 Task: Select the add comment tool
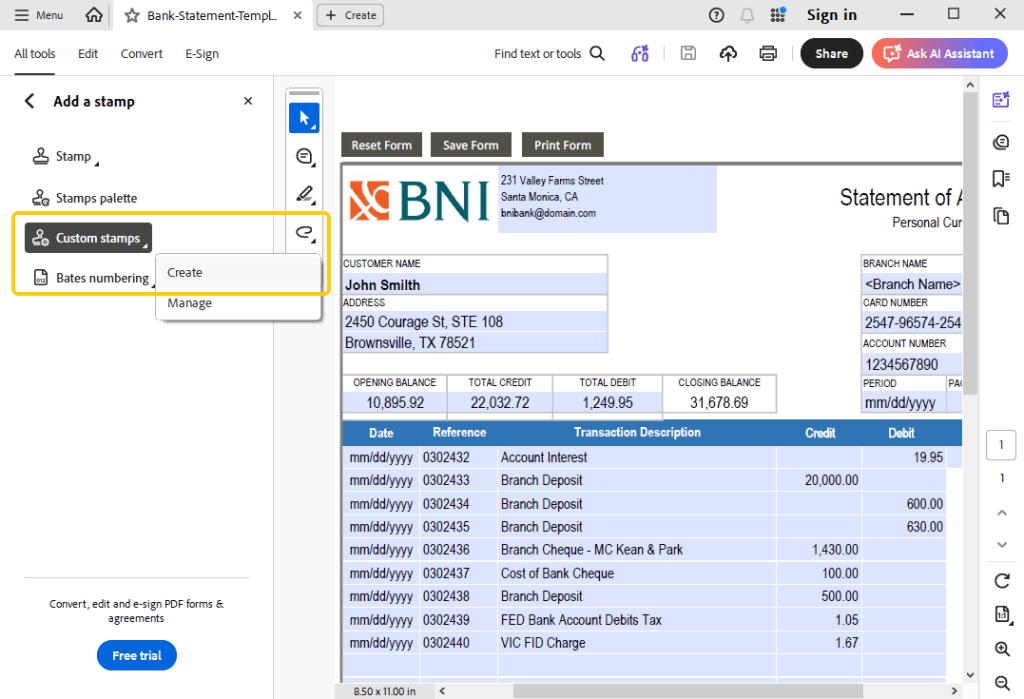[x=304, y=157]
